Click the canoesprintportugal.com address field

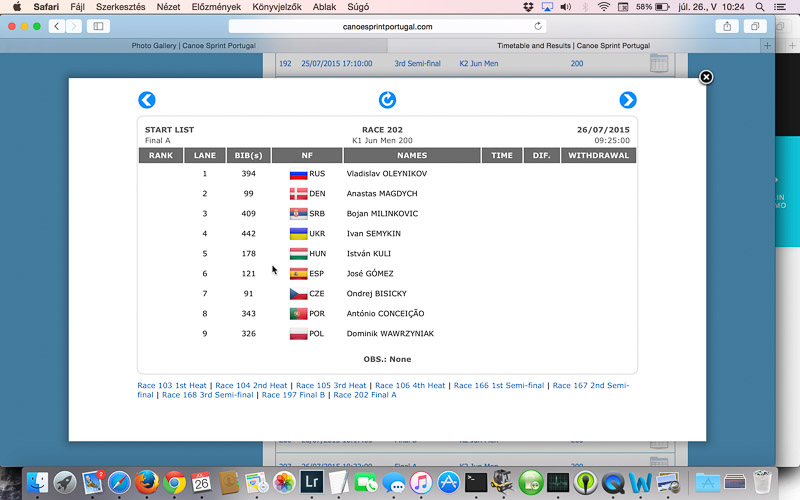(x=388, y=26)
